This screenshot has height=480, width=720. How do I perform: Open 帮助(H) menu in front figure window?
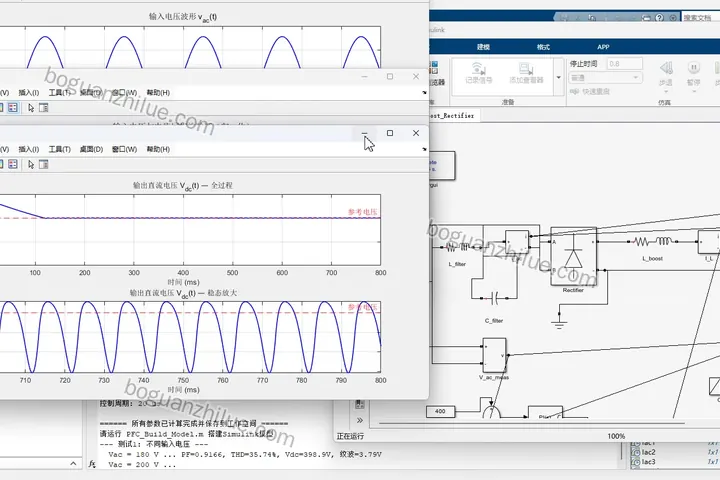pos(158,149)
